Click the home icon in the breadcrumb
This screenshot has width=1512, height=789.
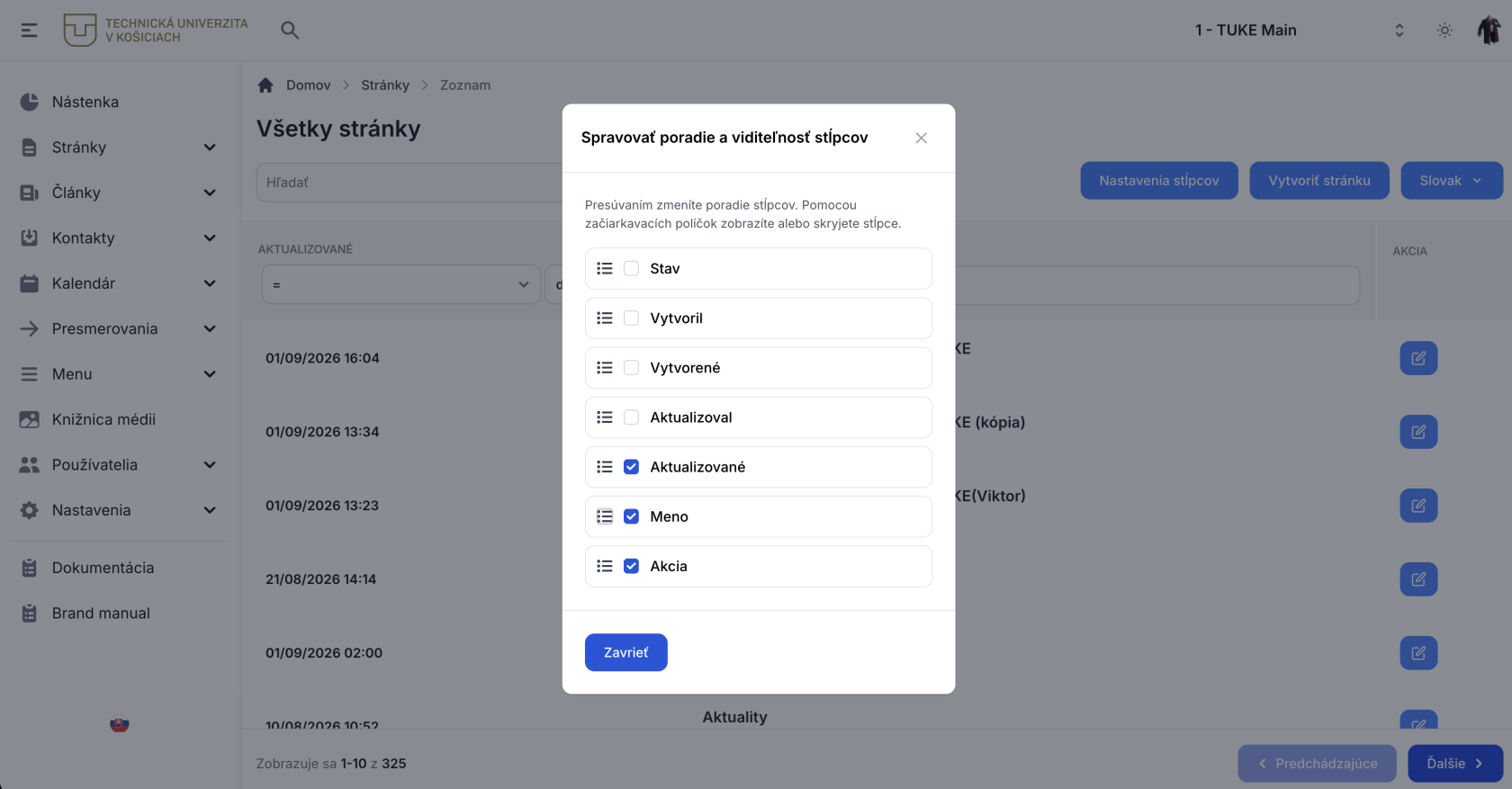(265, 85)
